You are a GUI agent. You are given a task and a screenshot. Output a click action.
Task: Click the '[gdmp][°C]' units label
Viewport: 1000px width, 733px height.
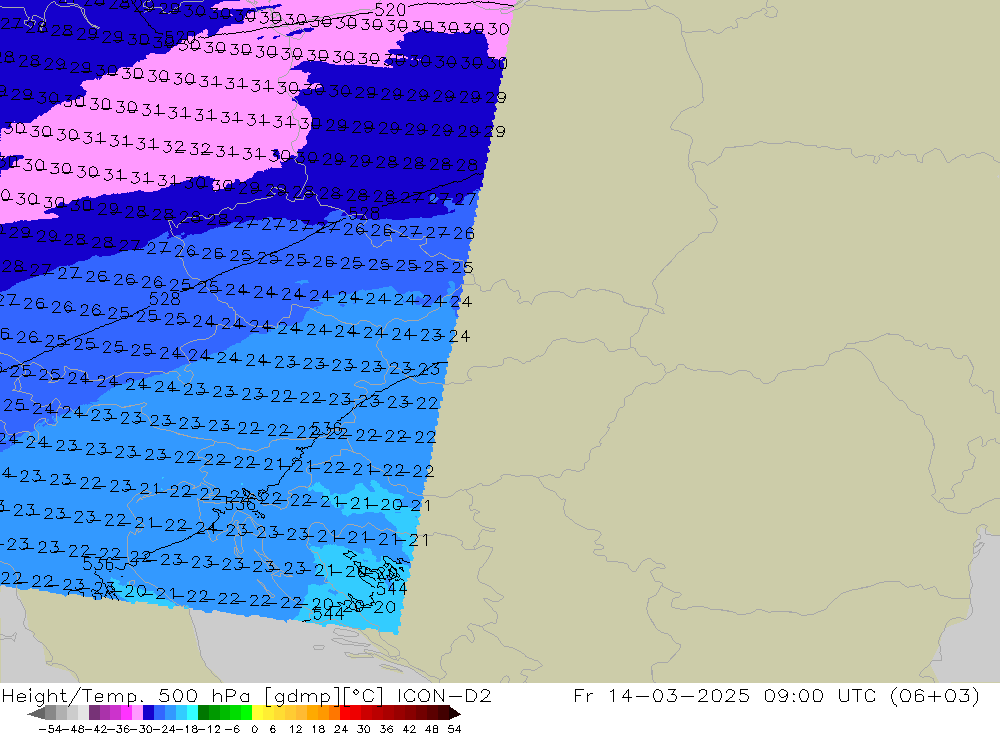click(324, 695)
